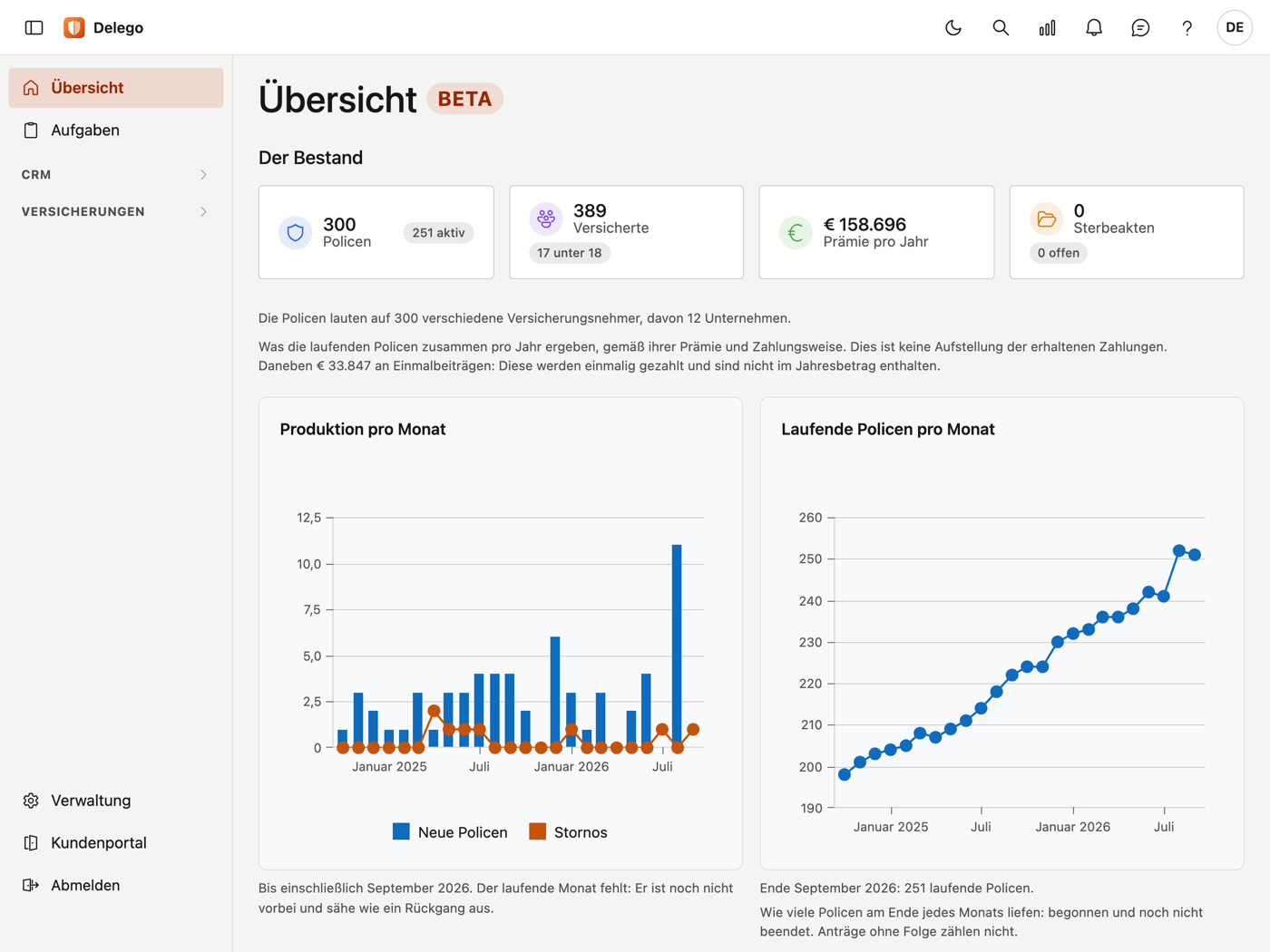Screen dimensions: 1270x952
Task: Click the shield icon on Policen card
Action: [295, 233]
